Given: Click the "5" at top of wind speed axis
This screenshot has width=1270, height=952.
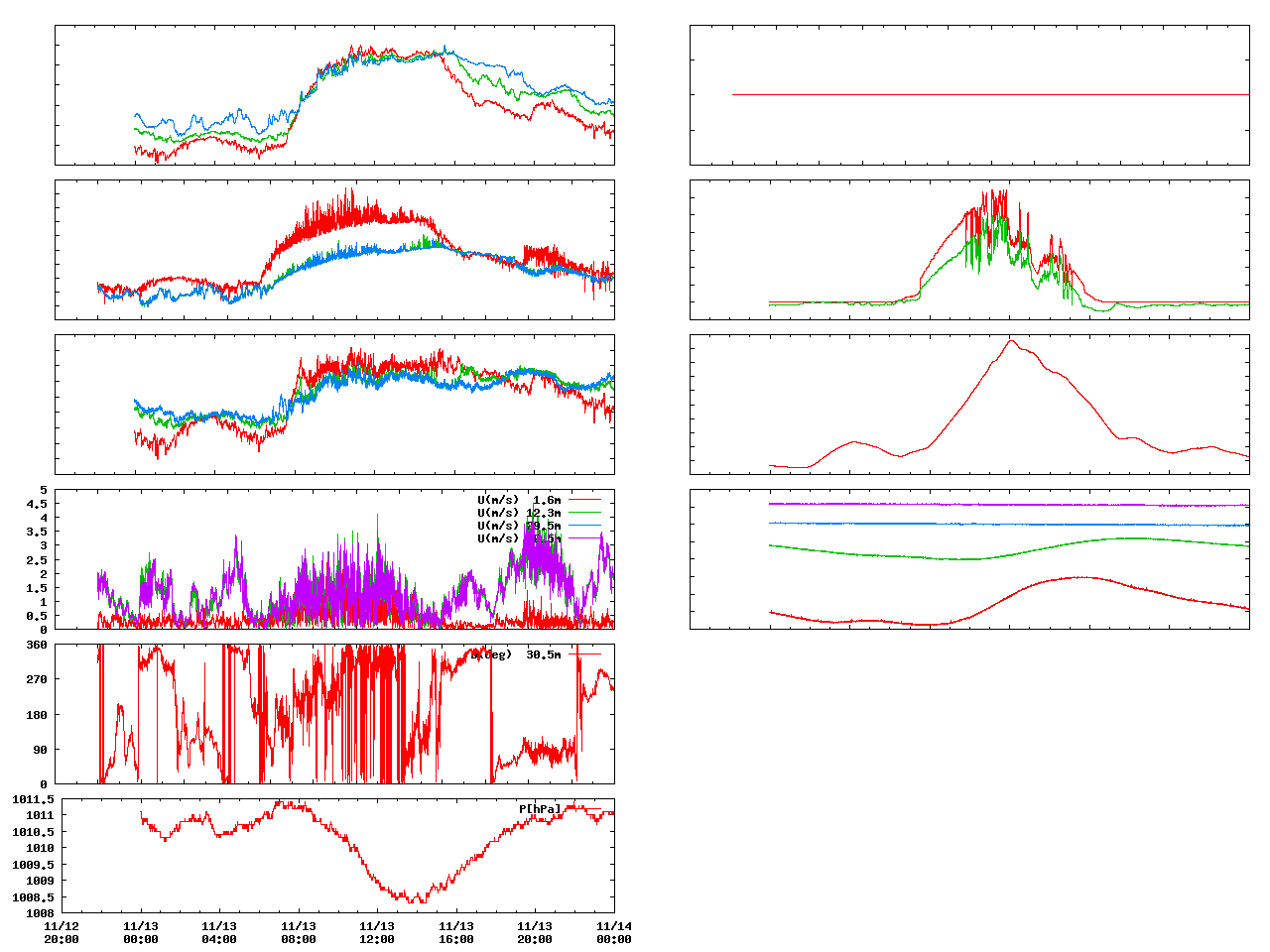Looking at the screenshot, I should [43, 490].
